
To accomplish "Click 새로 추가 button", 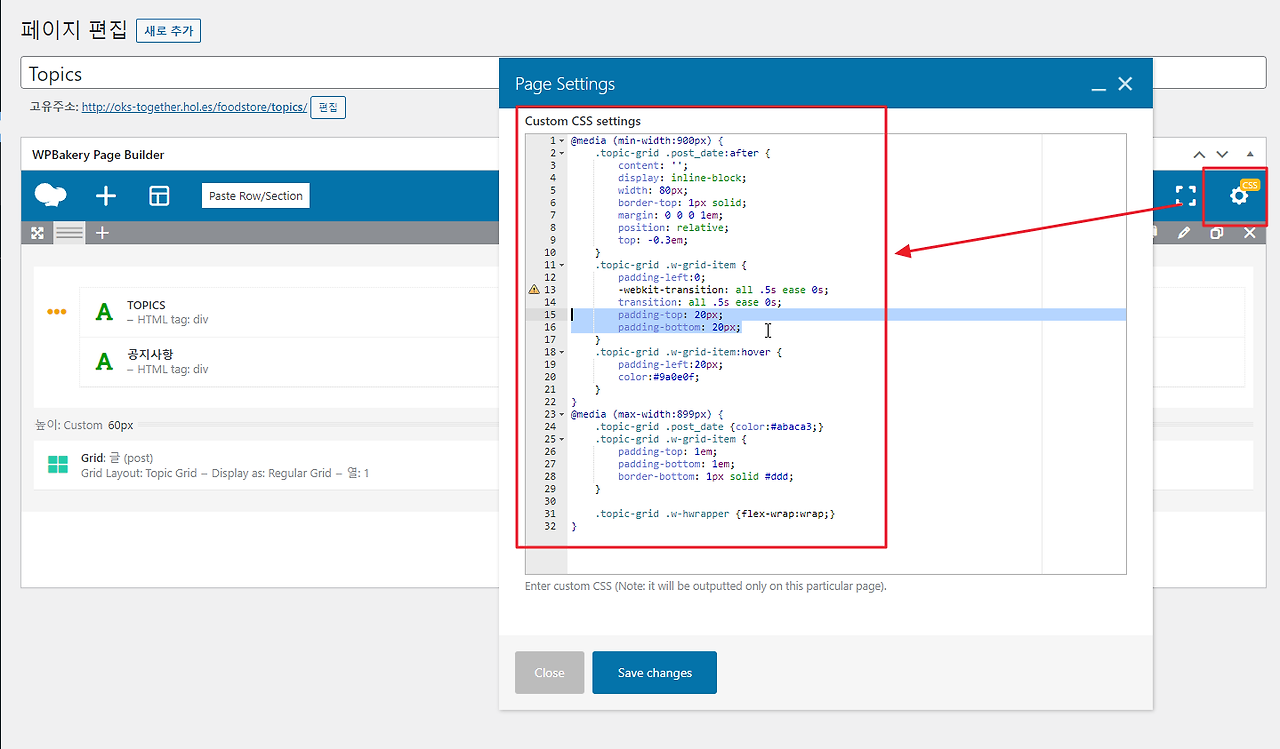I will click(x=168, y=31).
